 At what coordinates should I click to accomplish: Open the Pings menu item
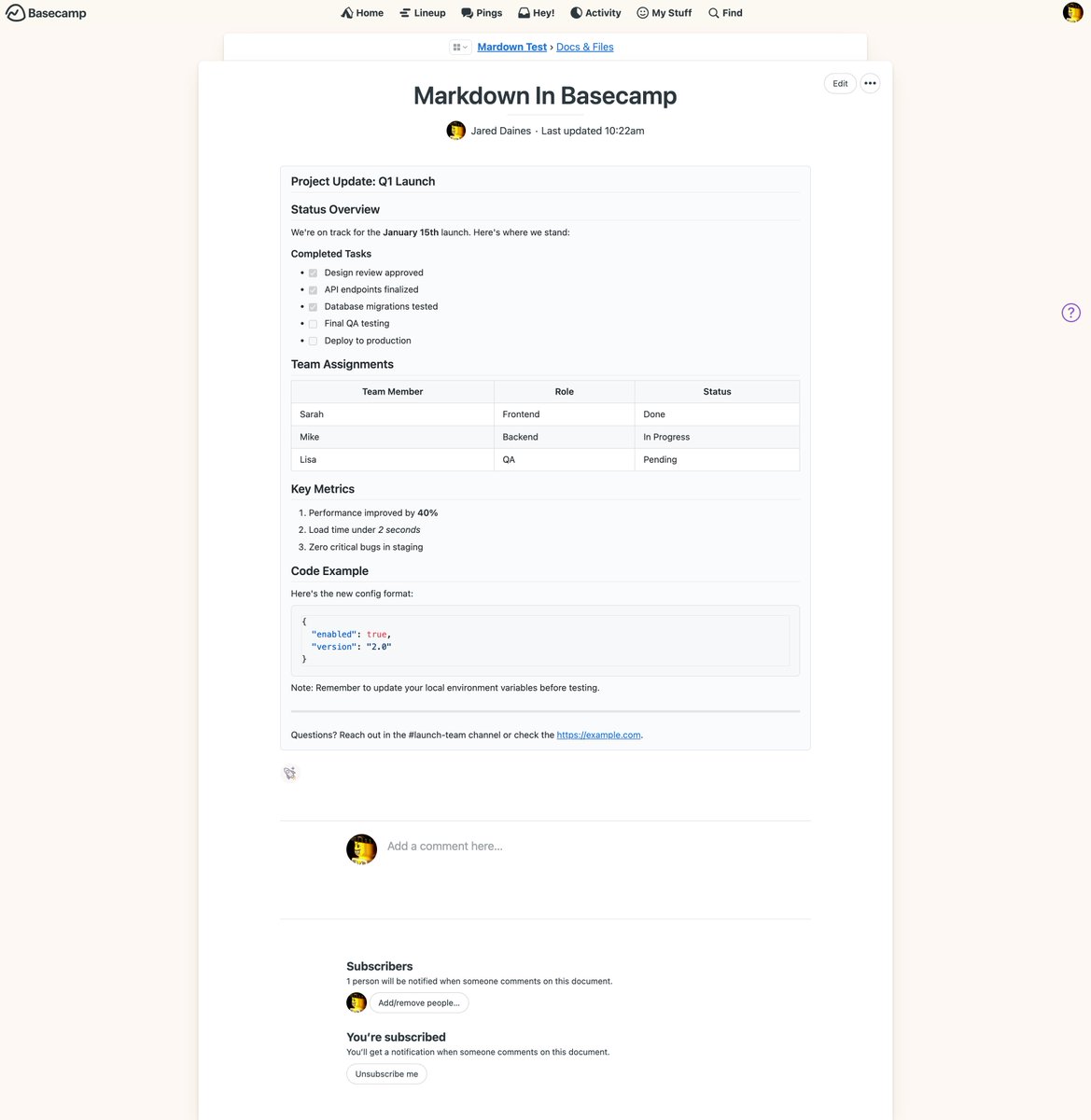coord(482,13)
